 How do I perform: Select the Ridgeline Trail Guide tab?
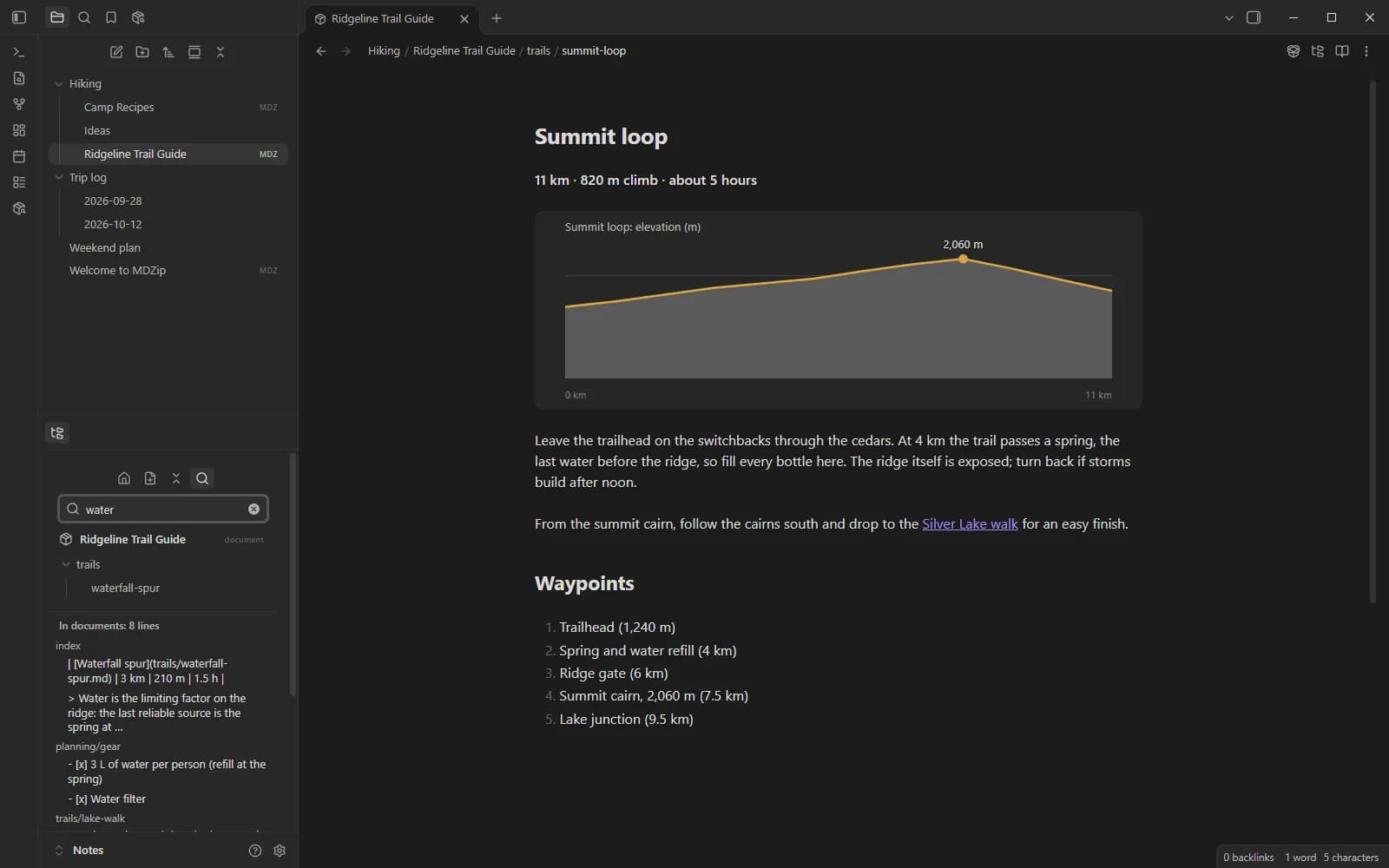[x=382, y=18]
